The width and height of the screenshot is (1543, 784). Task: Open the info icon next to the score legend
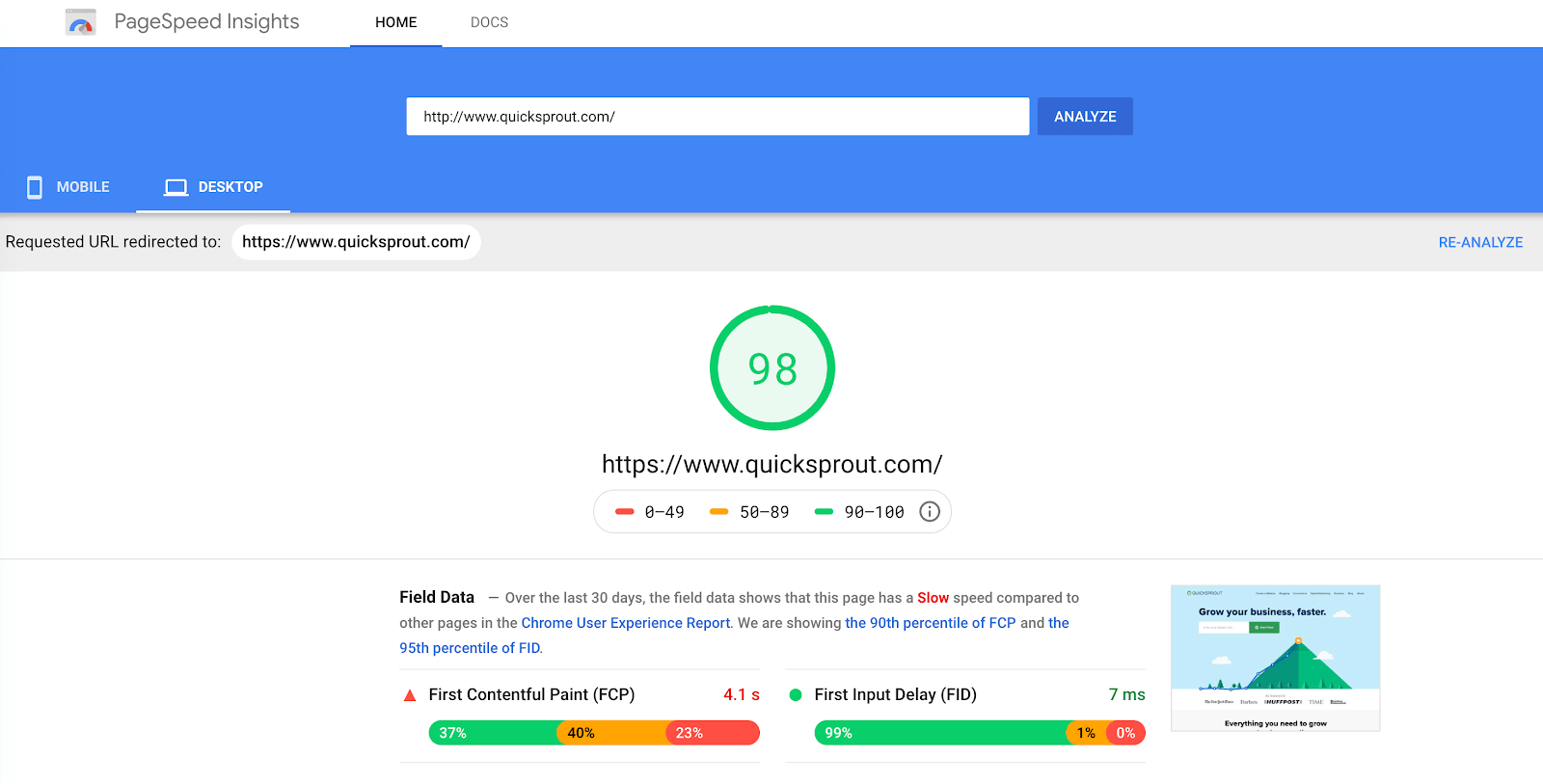click(929, 511)
